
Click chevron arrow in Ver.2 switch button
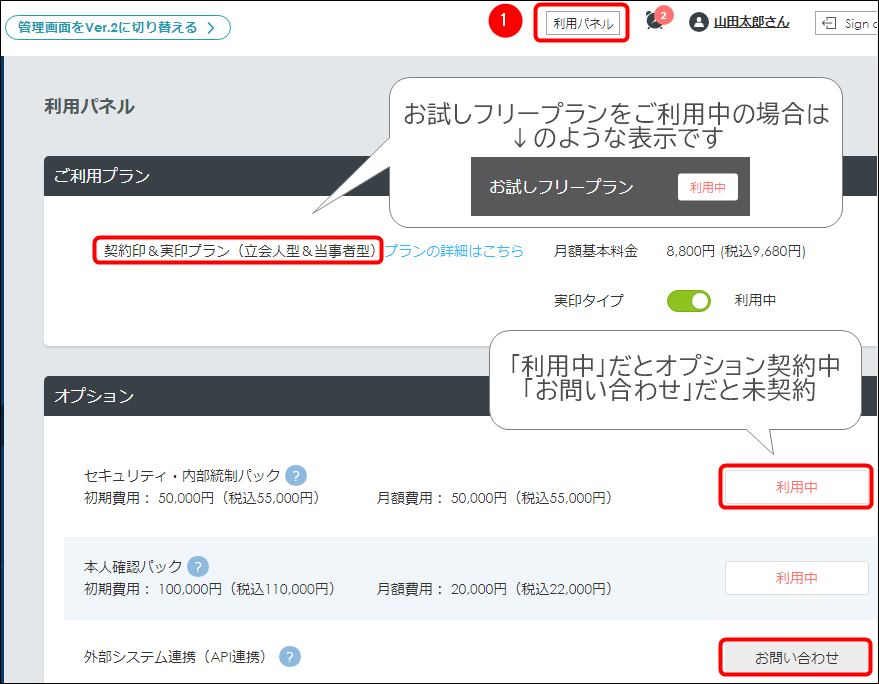(211, 27)
